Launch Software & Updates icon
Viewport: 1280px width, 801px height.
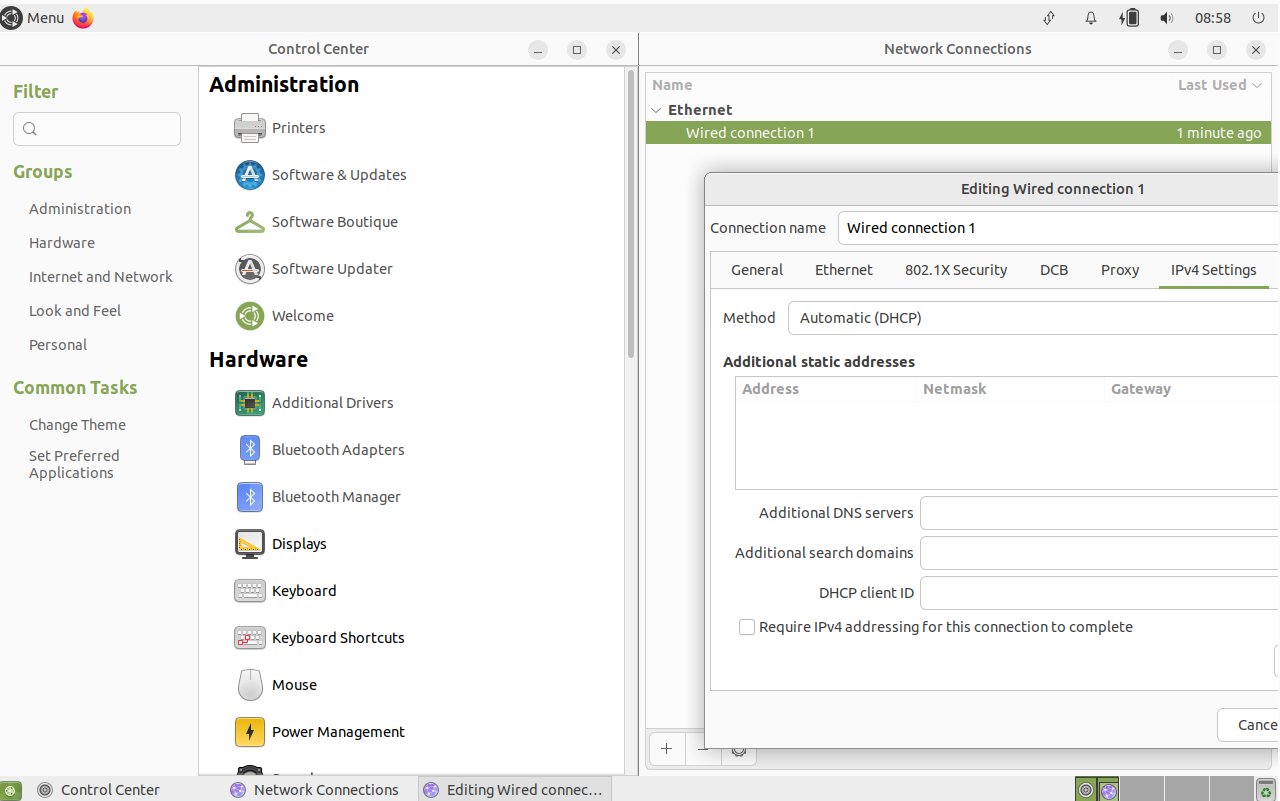click(x=249, y=175)
